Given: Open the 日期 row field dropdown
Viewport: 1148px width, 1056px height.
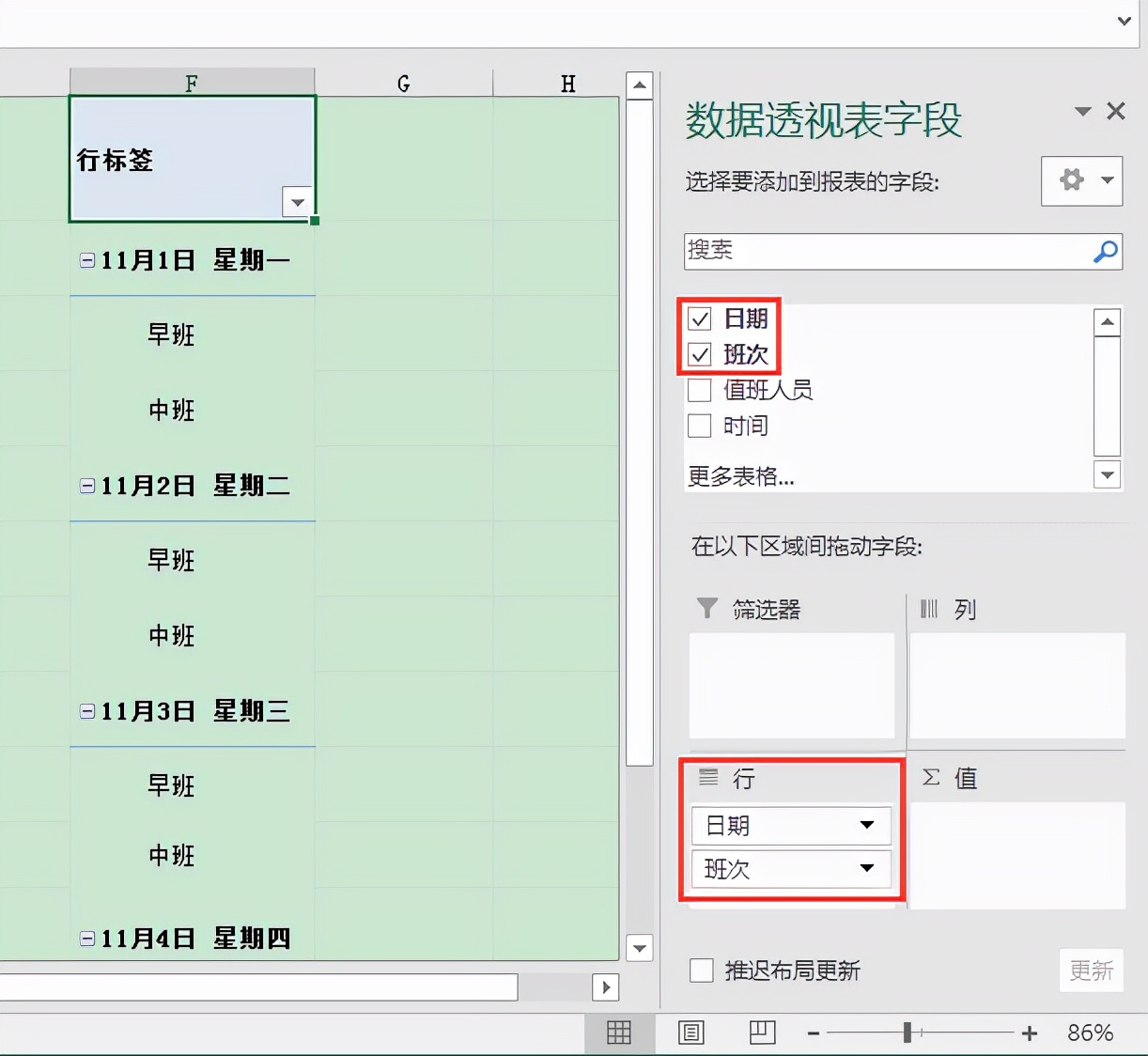Looking at the screenshot, I should 867,826.
